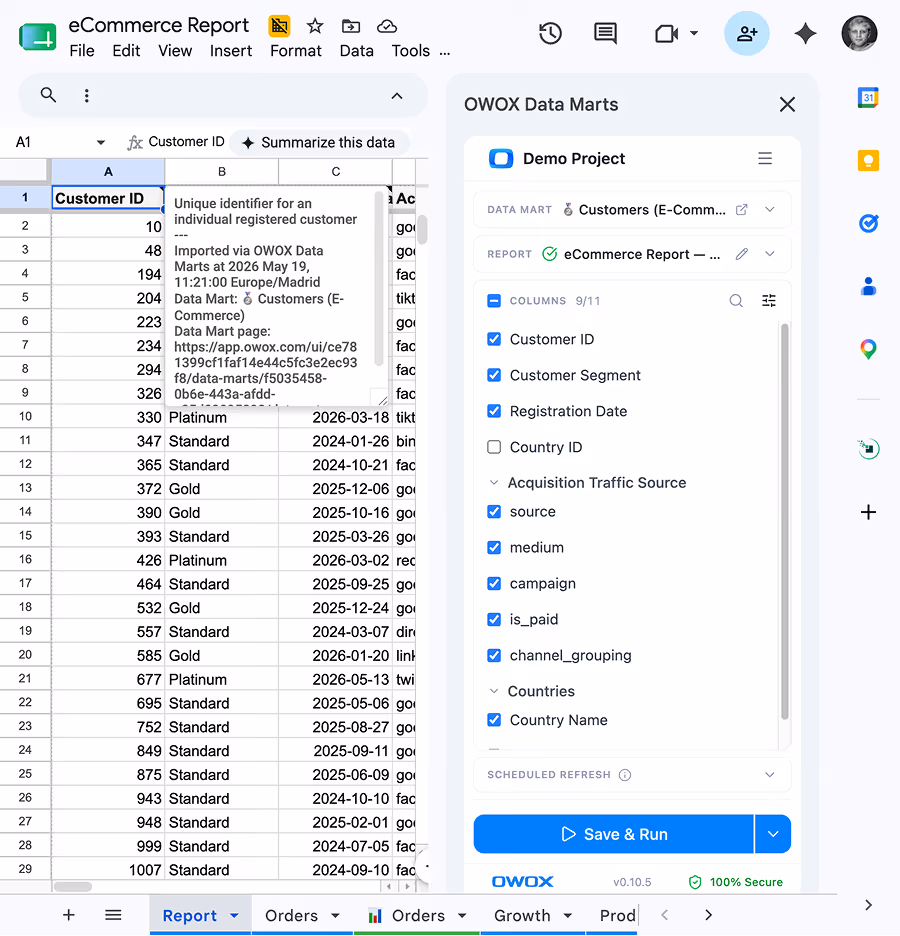
Task: Search the columns list
Action: (x=736, y=300)
